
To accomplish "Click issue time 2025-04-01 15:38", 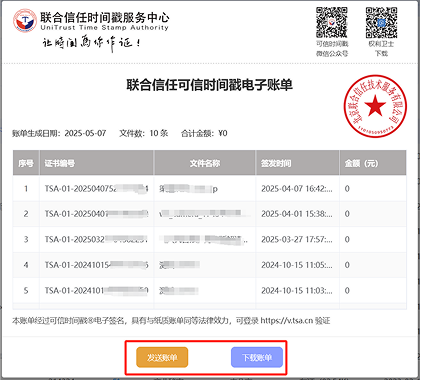I will [x=297, y=214].
